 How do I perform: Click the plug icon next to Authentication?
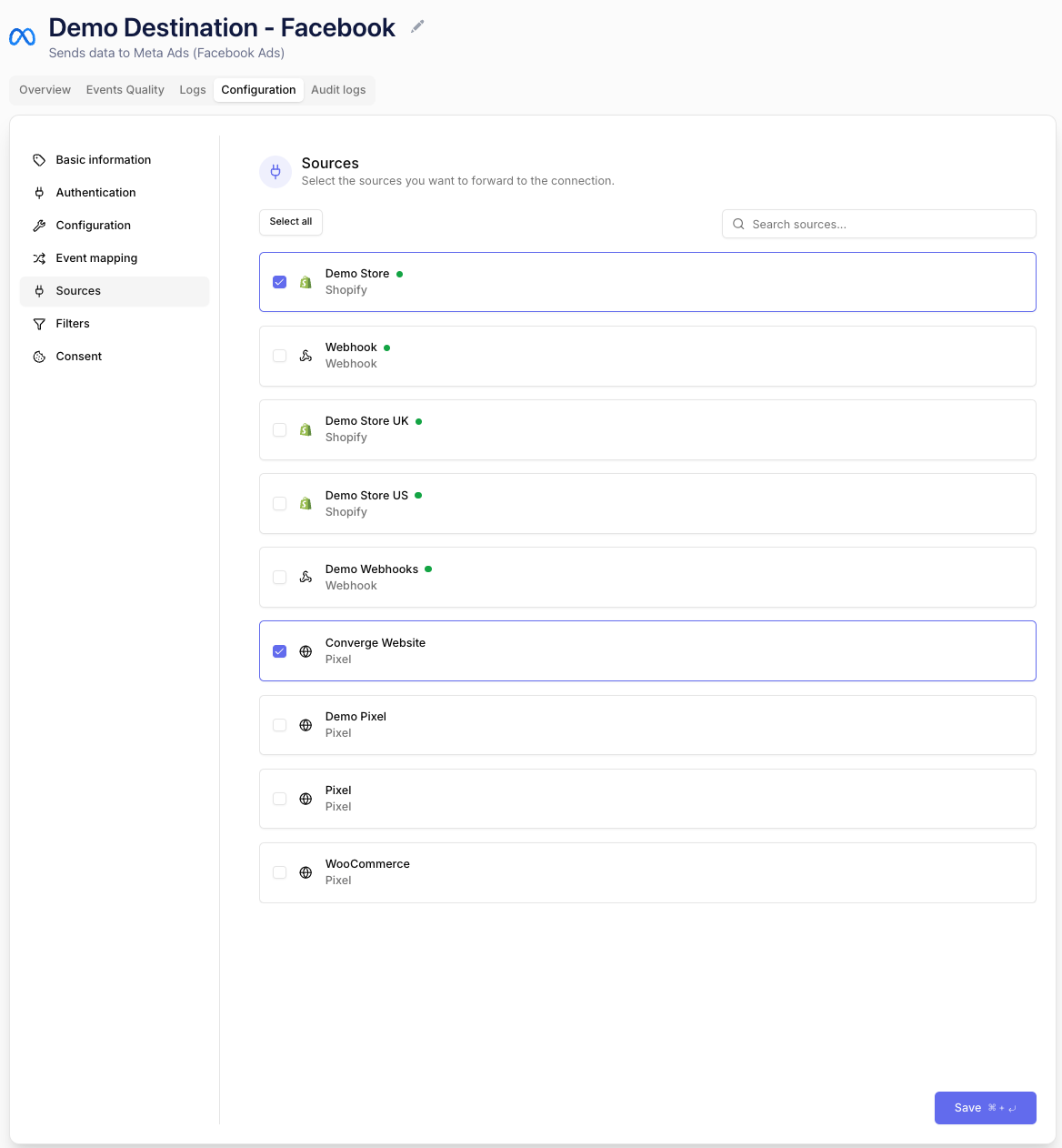pos(39,193)
